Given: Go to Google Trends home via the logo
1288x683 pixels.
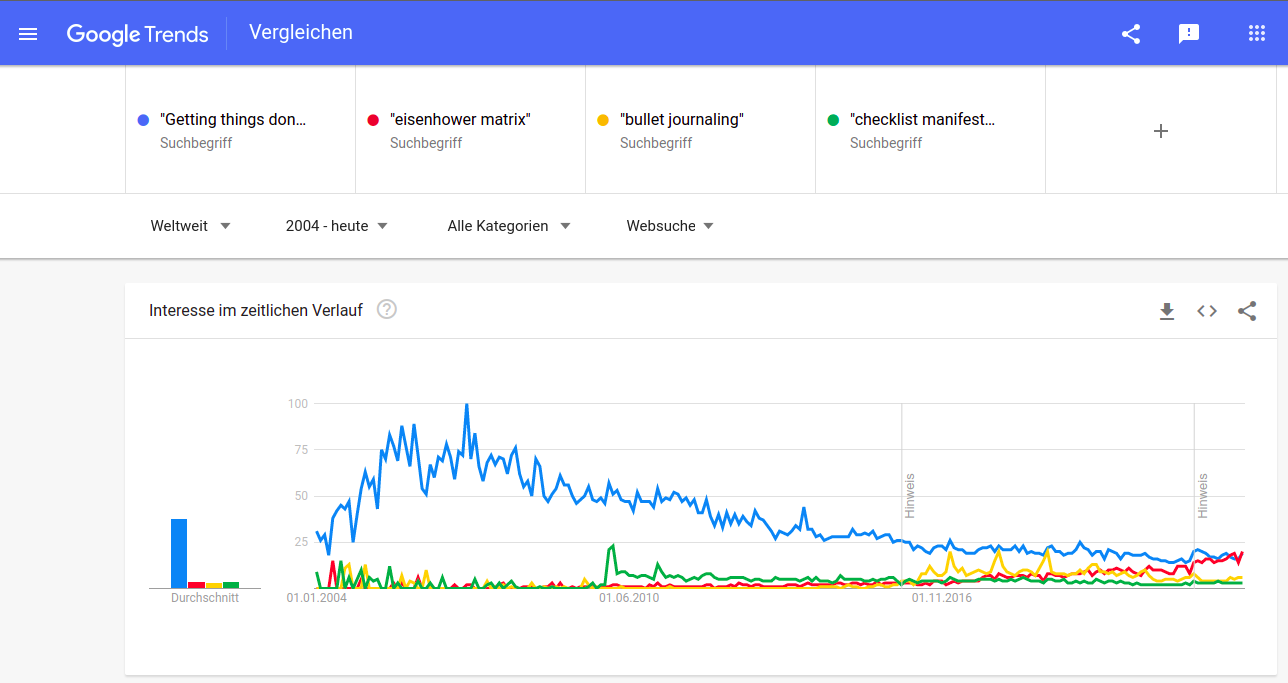Looking at the screenshot, I should tap(137, 33).
